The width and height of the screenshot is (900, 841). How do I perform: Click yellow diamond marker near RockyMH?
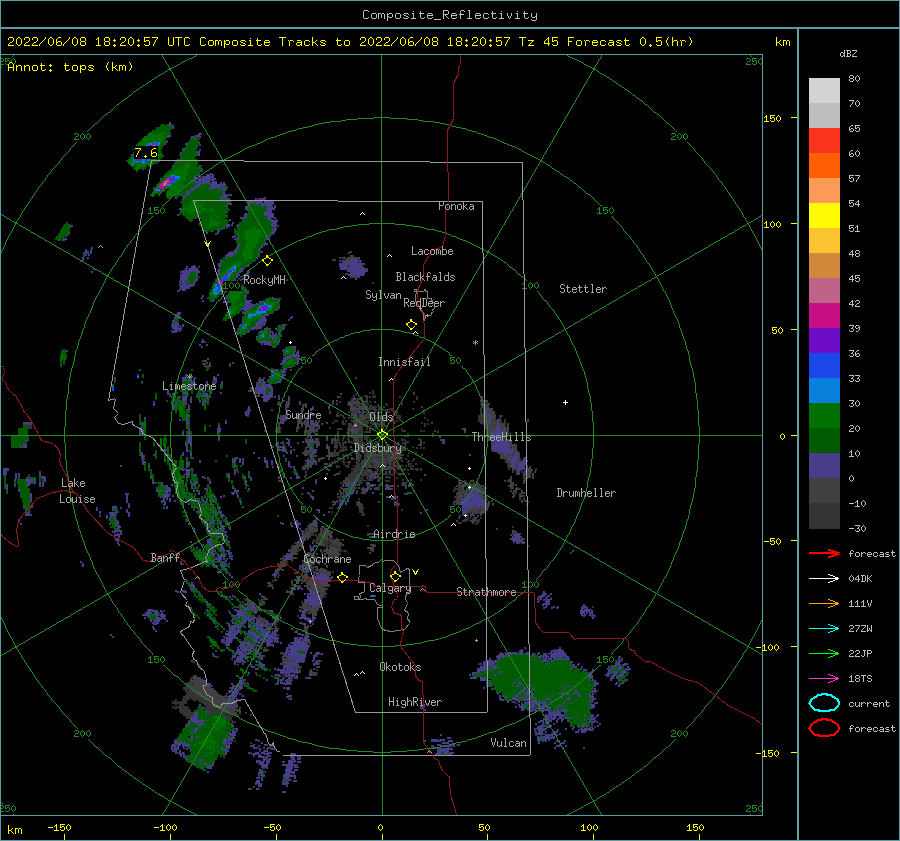click(267, 261)
